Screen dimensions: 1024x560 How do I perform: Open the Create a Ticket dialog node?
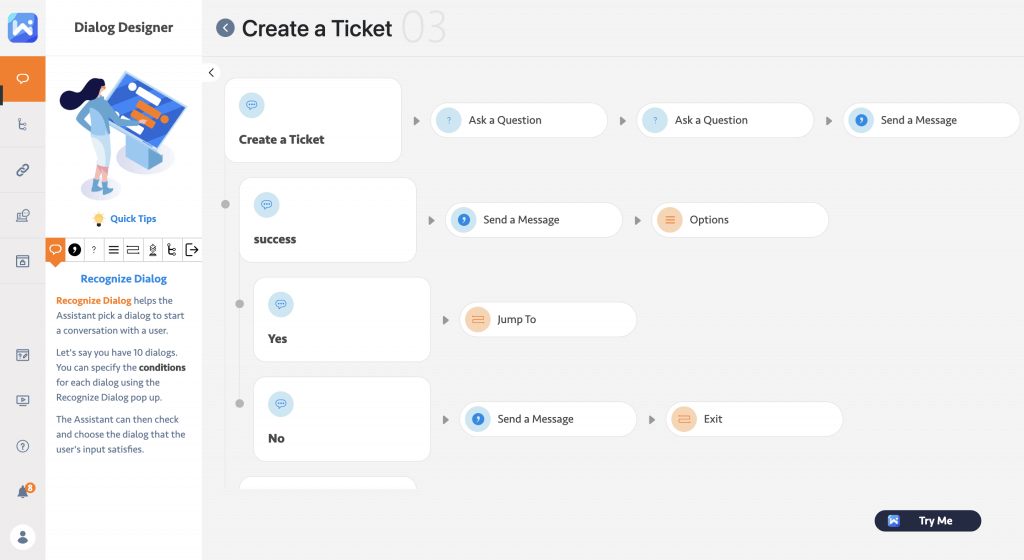tap(313, 121)
